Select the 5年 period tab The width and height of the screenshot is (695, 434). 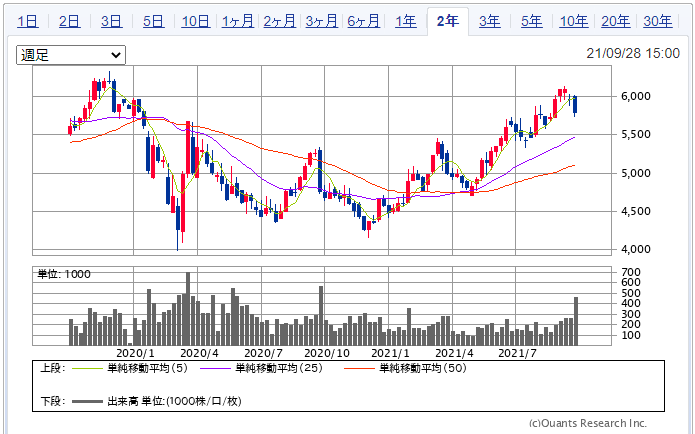click(x=532, y=21)
